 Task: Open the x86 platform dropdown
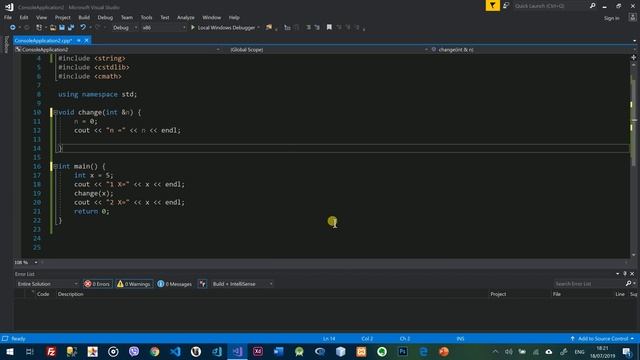pos(163,27)
